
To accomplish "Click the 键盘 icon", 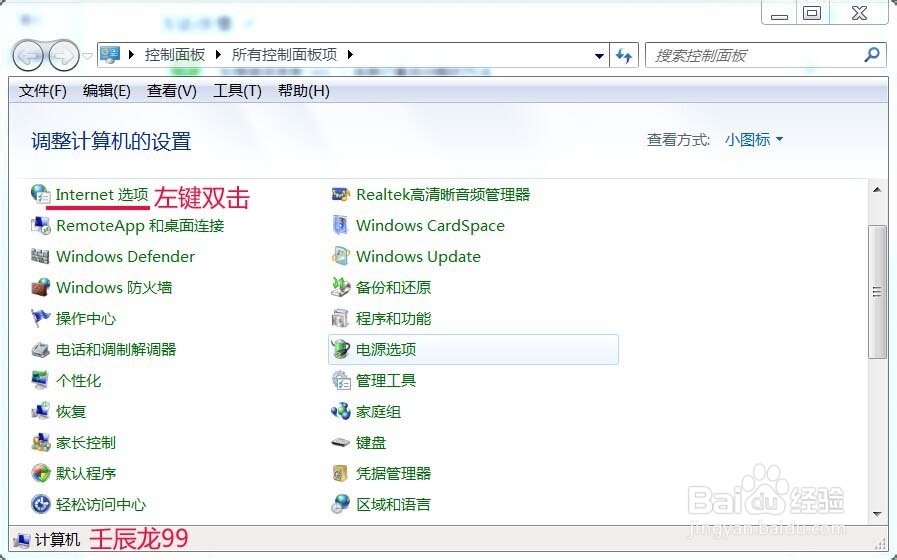I will click(340, 442).
